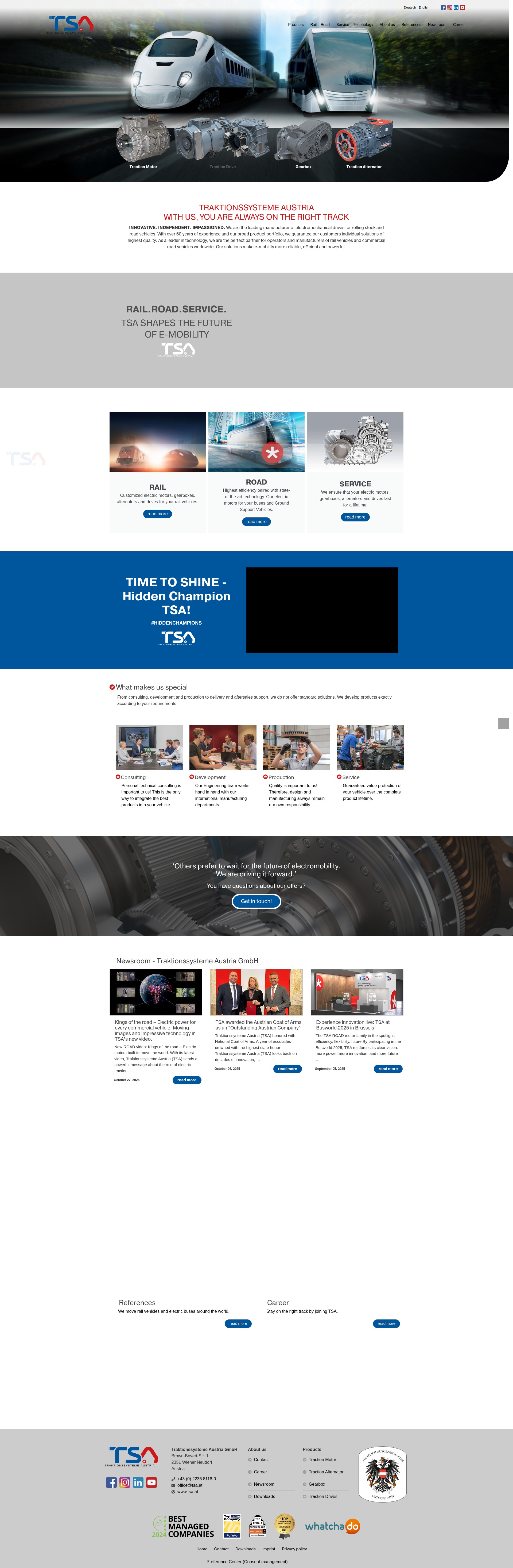Open the Road menu item
This screenshot has width=513, height=1568.
coord(325,24)
